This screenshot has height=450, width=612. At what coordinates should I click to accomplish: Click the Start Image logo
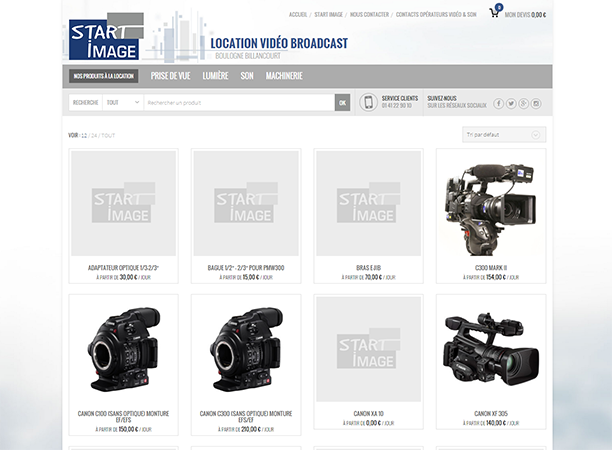click(106, 36)
